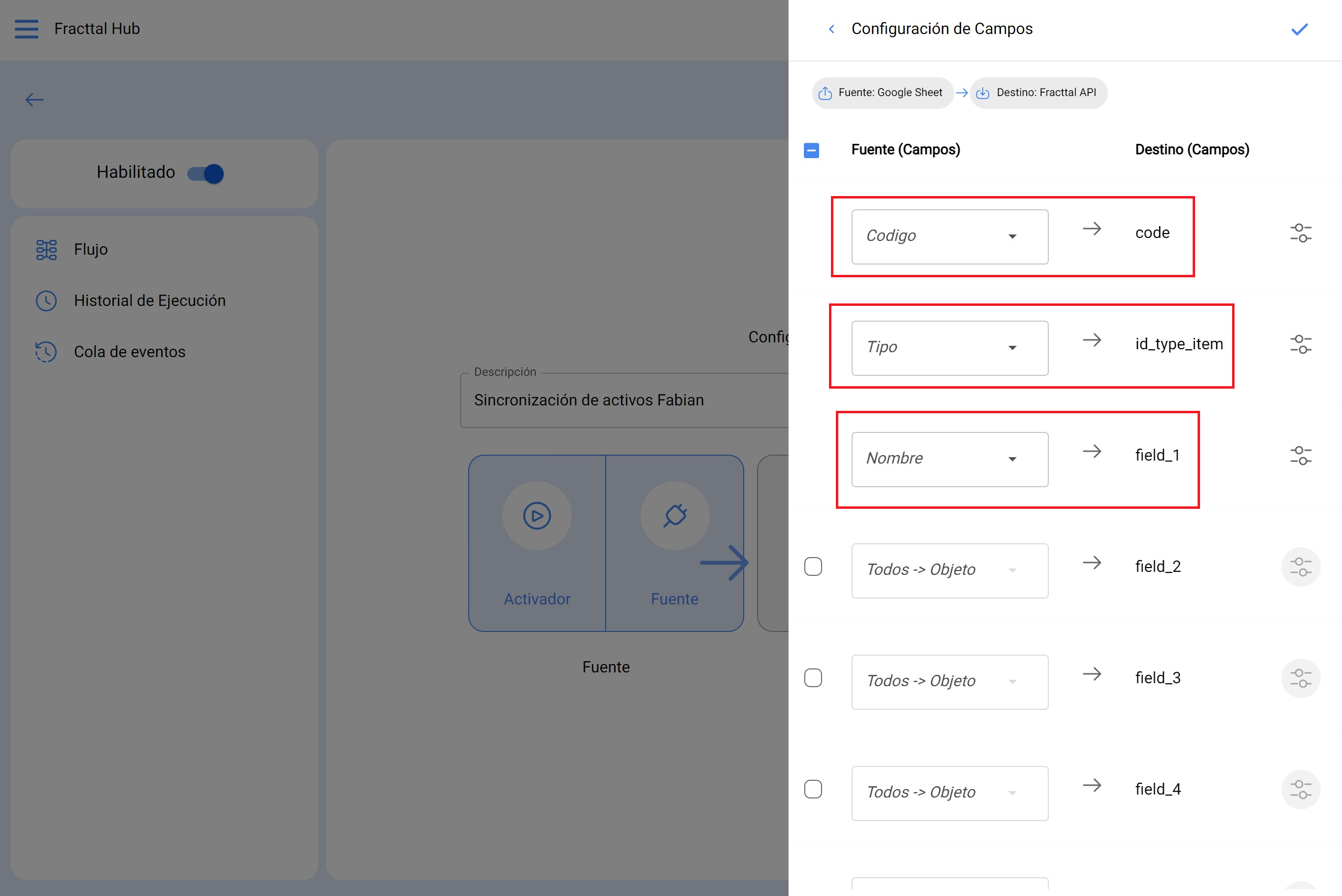1342x896 pixels.
Task: Click the Fuente plug icon
Action: click(x=675, y=515)
